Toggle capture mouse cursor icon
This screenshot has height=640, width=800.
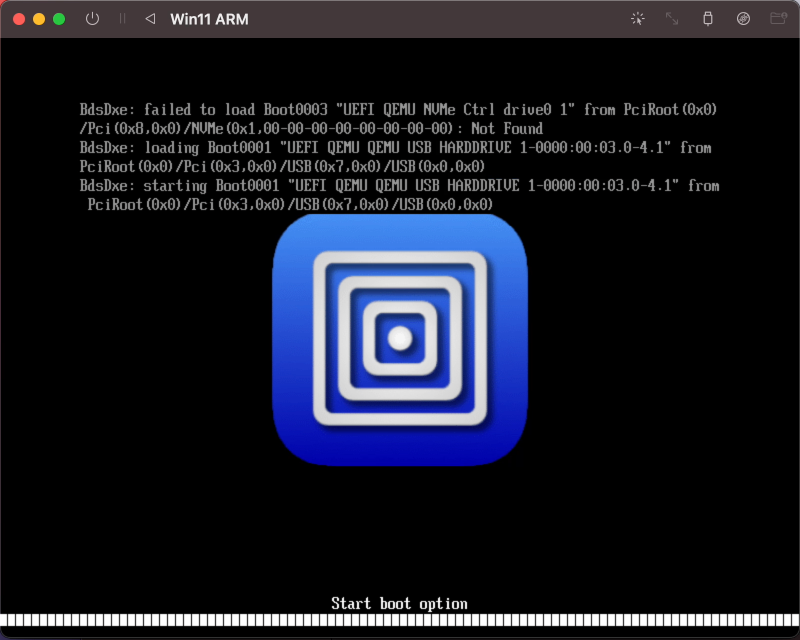637,19
